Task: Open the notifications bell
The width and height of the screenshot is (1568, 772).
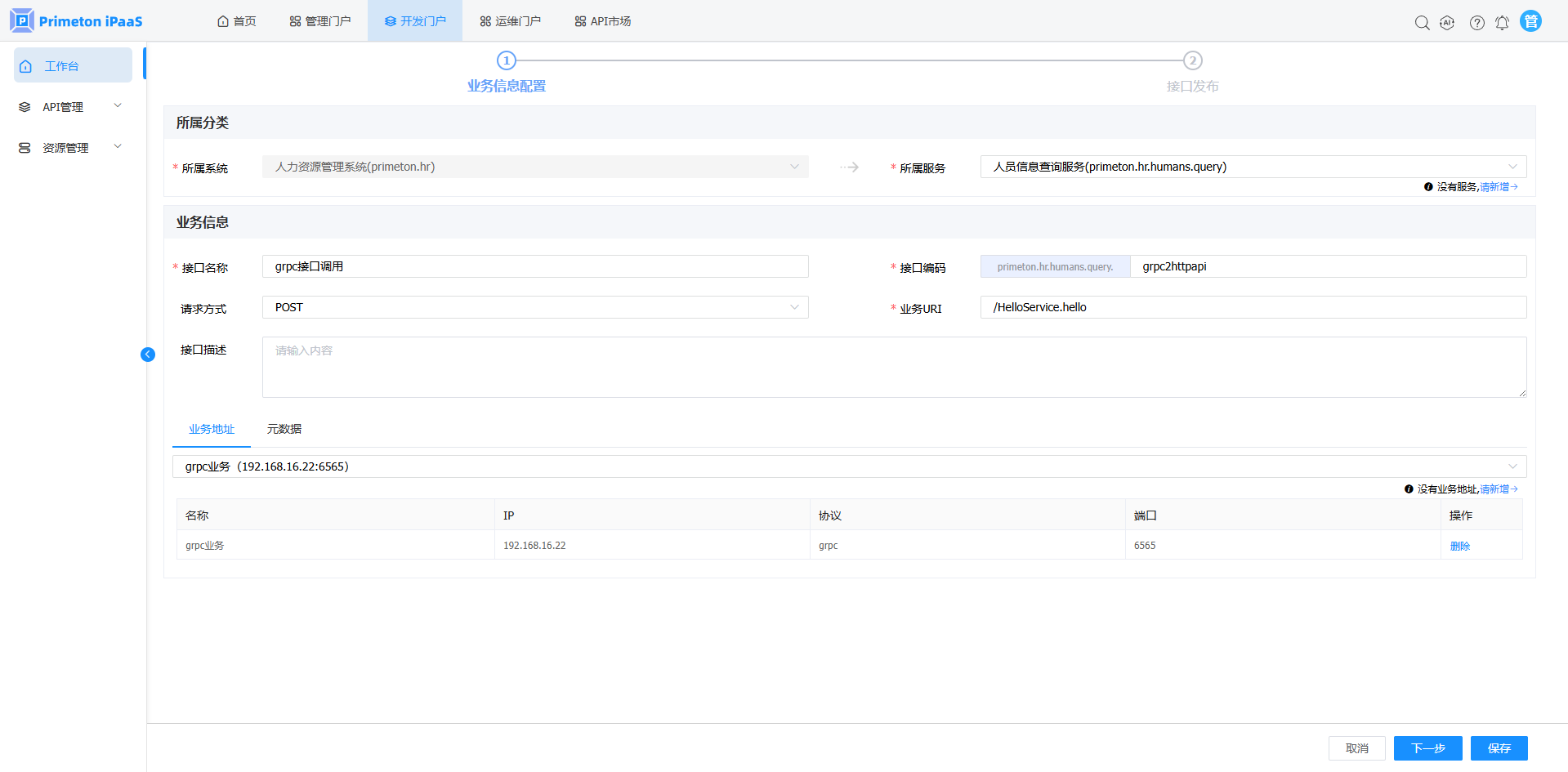Action: [1502, 23]
